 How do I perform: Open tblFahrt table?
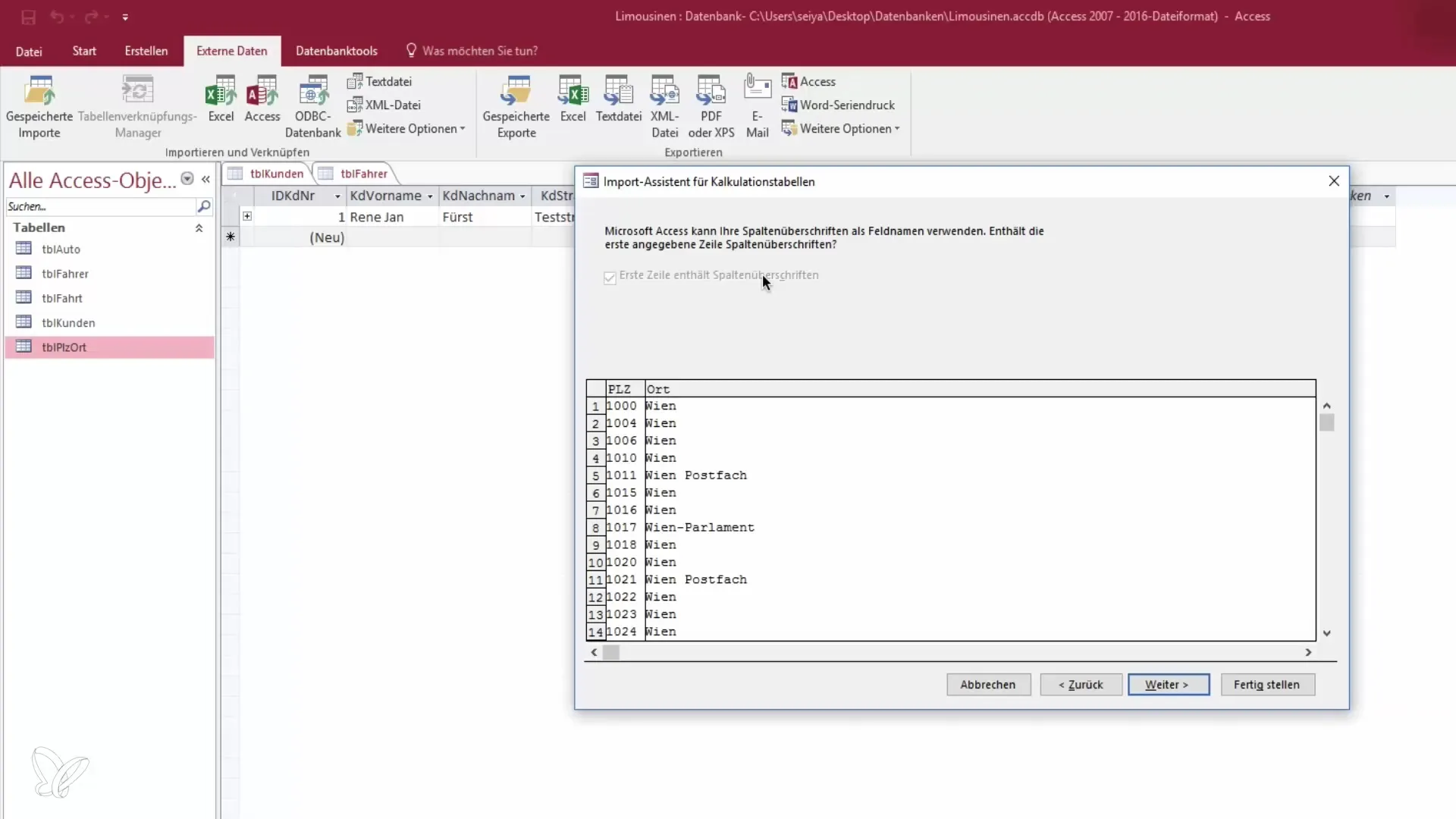tap(62, 298)
